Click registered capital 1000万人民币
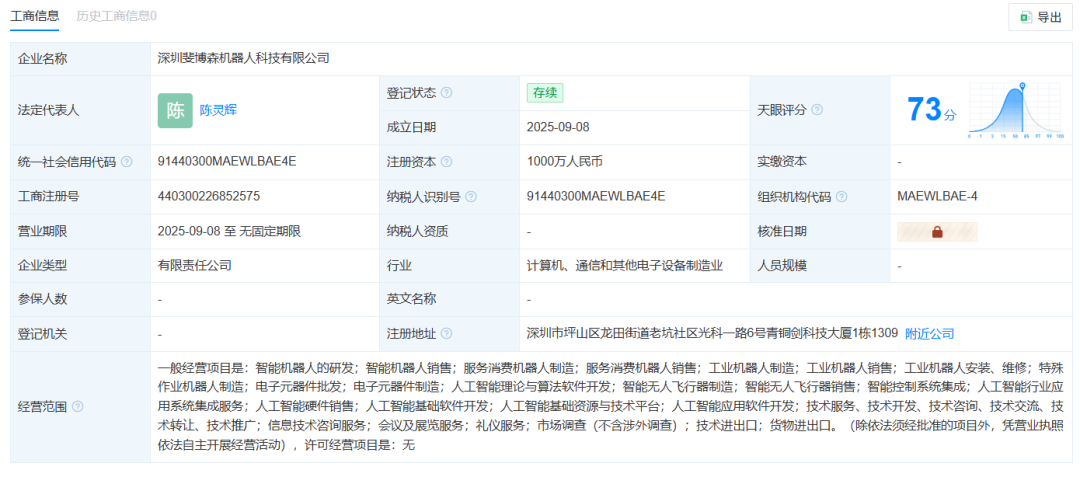1080x477 pixels. coord(565,162)
